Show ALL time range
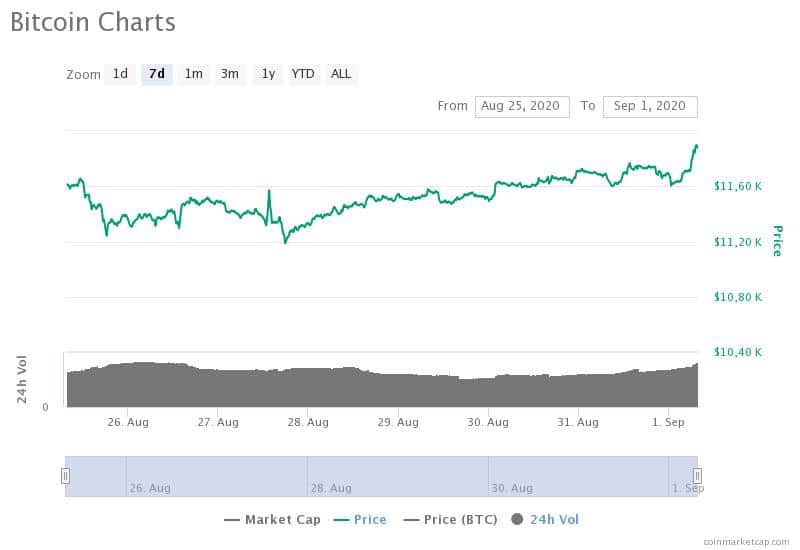Viewport: 800px width, 550px height. [x=341, y=74]
